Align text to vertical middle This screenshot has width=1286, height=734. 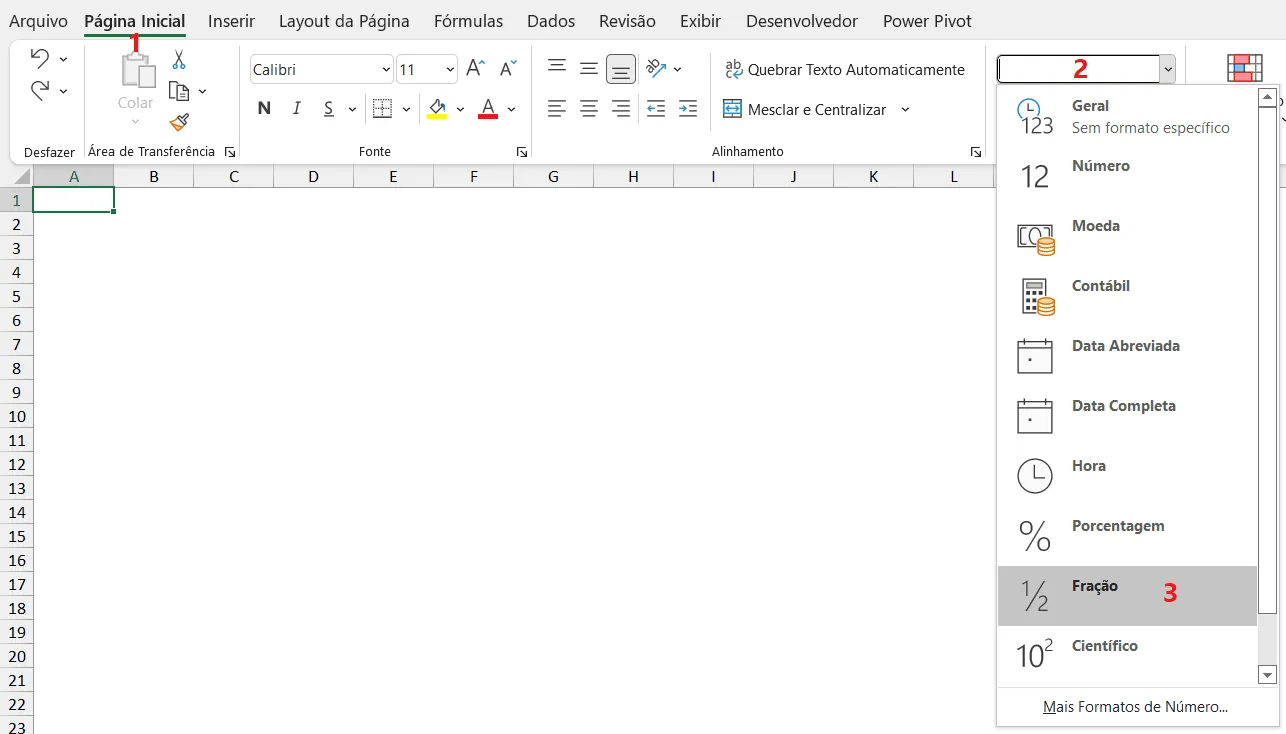[589, 69]
